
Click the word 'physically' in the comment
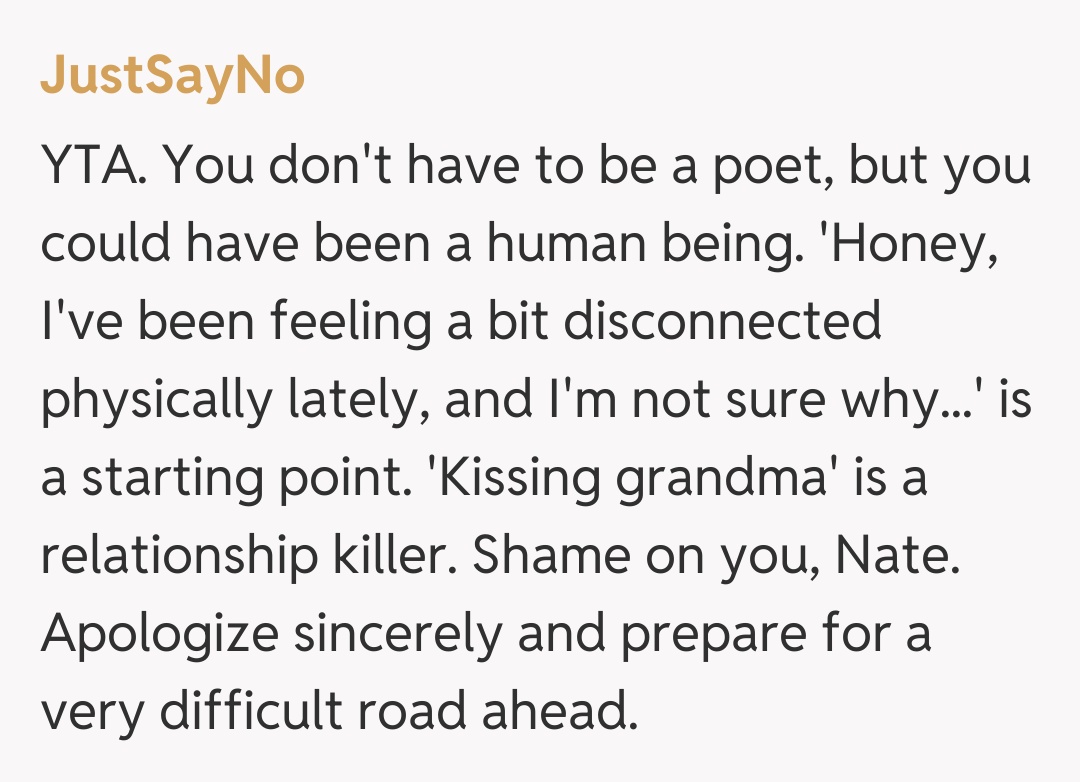[x=156, y=400]
